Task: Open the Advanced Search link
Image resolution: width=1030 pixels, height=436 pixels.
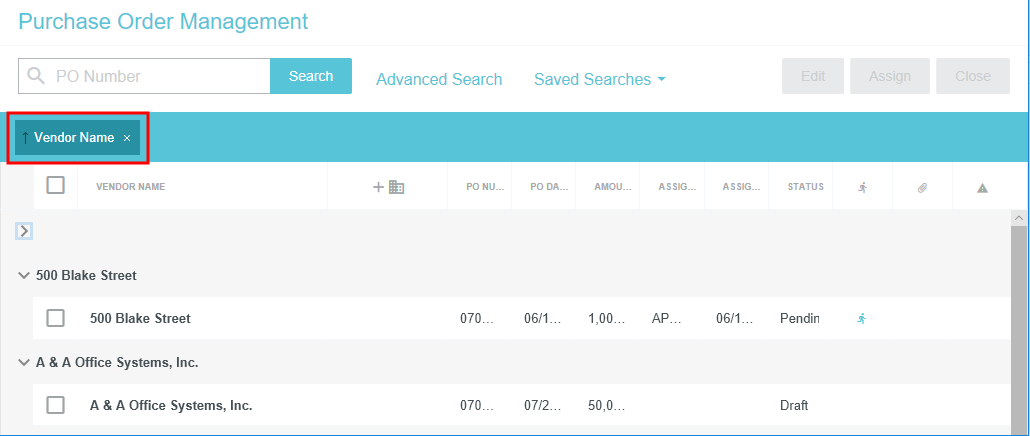Action: click(x=439, y=79)
